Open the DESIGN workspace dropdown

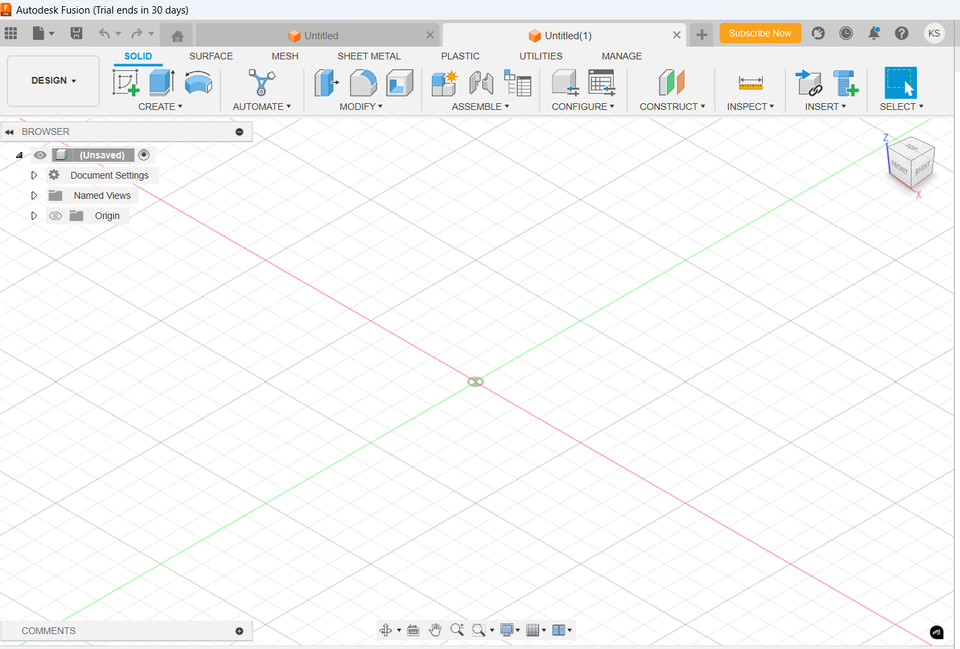pyautogui.click(x=53, y=81)
